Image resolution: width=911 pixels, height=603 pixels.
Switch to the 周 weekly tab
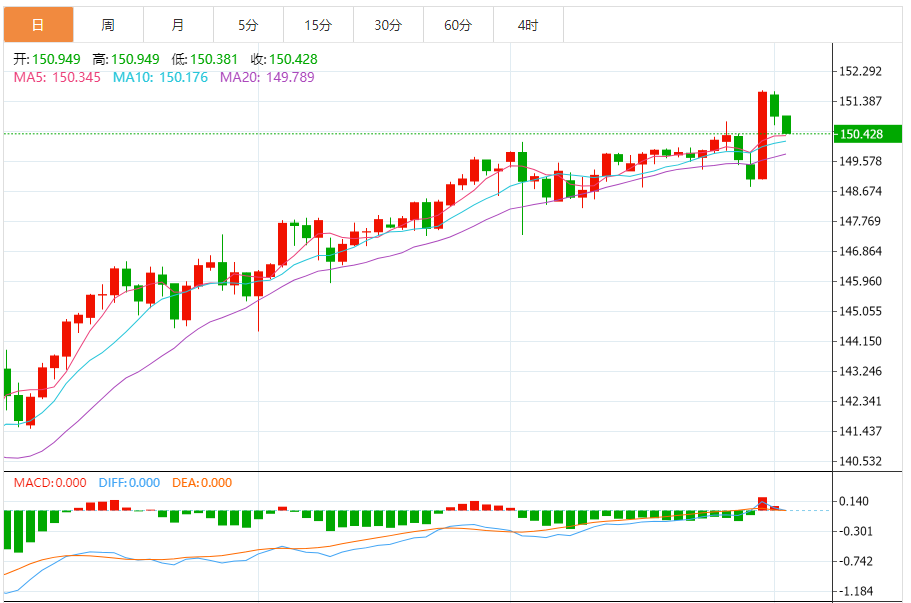point(108,25)
